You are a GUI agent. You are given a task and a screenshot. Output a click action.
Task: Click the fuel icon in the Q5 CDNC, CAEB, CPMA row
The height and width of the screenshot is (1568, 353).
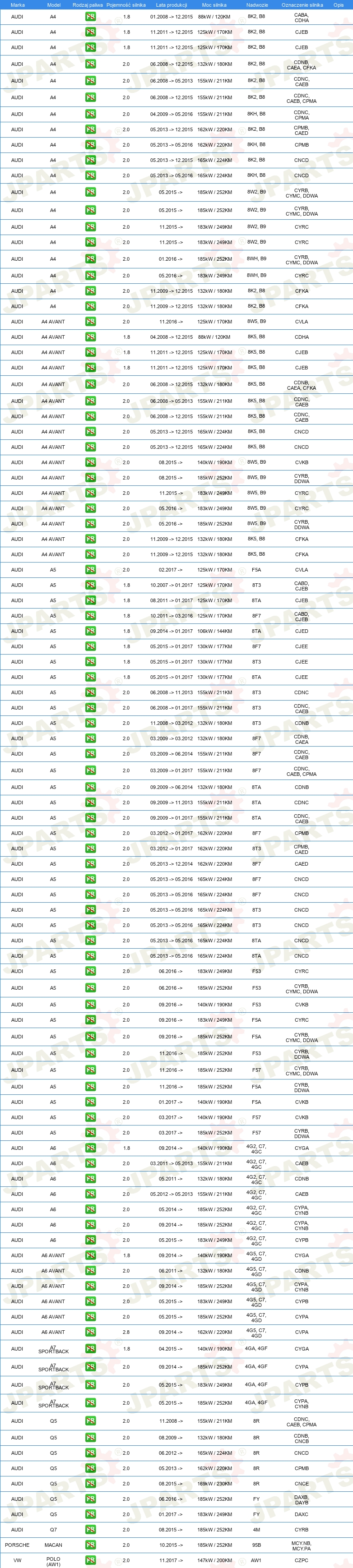click(x=90, y=1421)
